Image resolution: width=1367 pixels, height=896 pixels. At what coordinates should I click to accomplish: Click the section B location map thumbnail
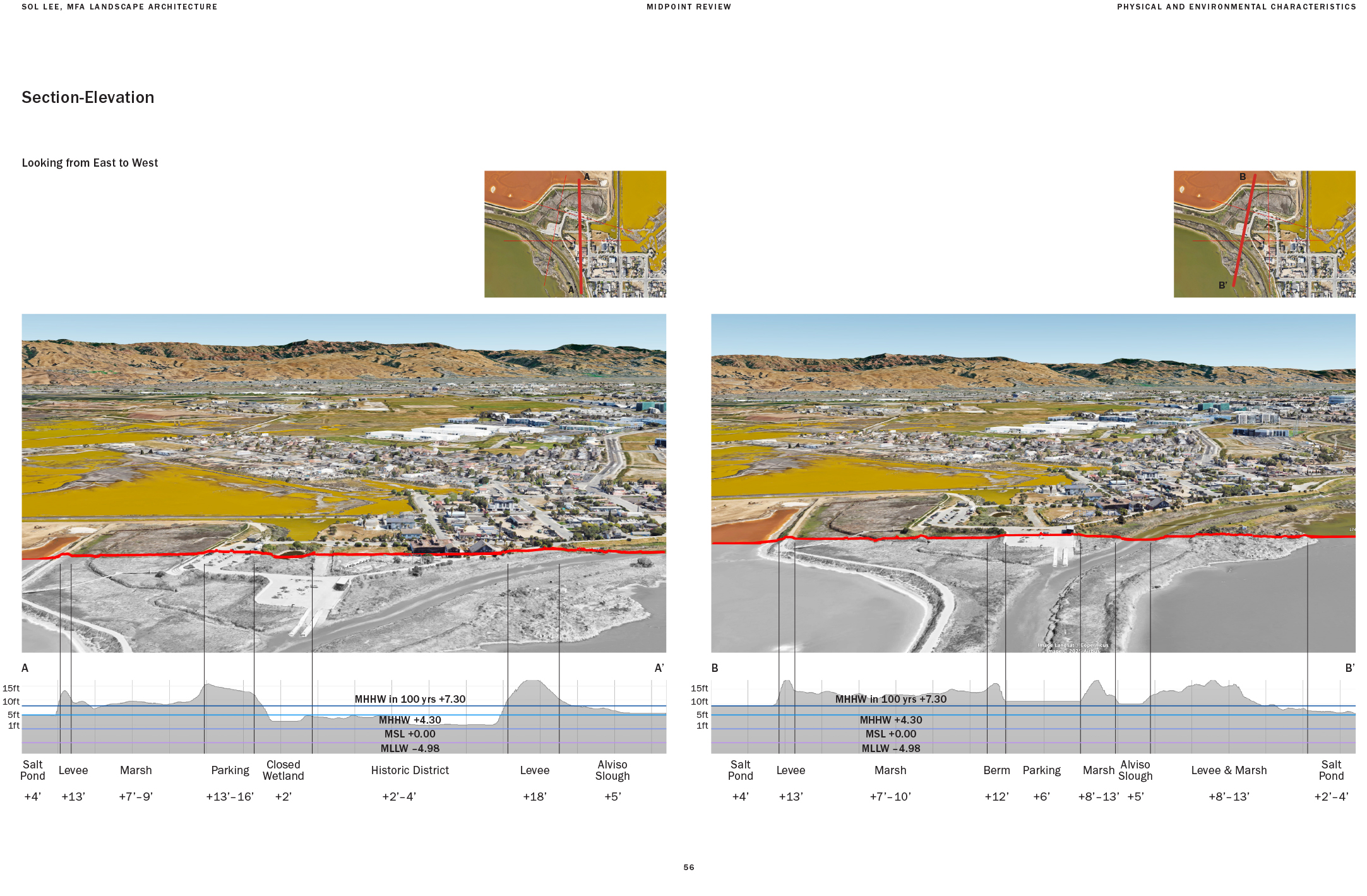1264,234
